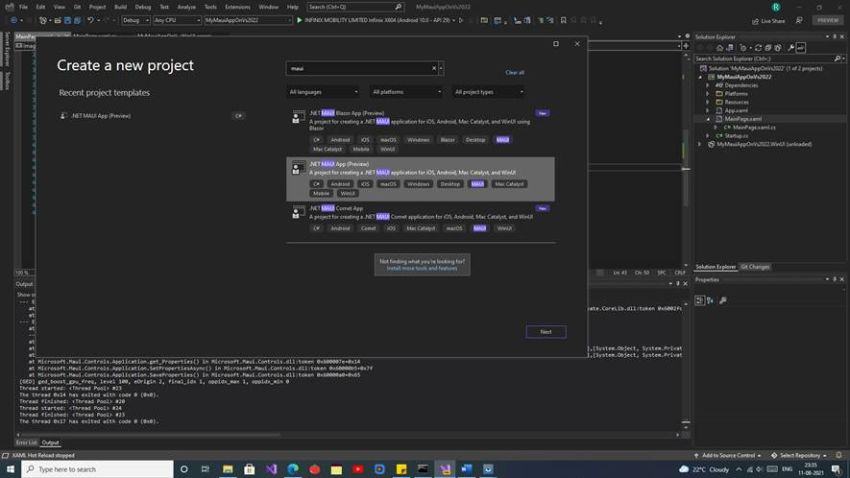This screenshot has height=478, width=850.
Task: Click the user account avatar icon
Action: (x=776, y=7)
